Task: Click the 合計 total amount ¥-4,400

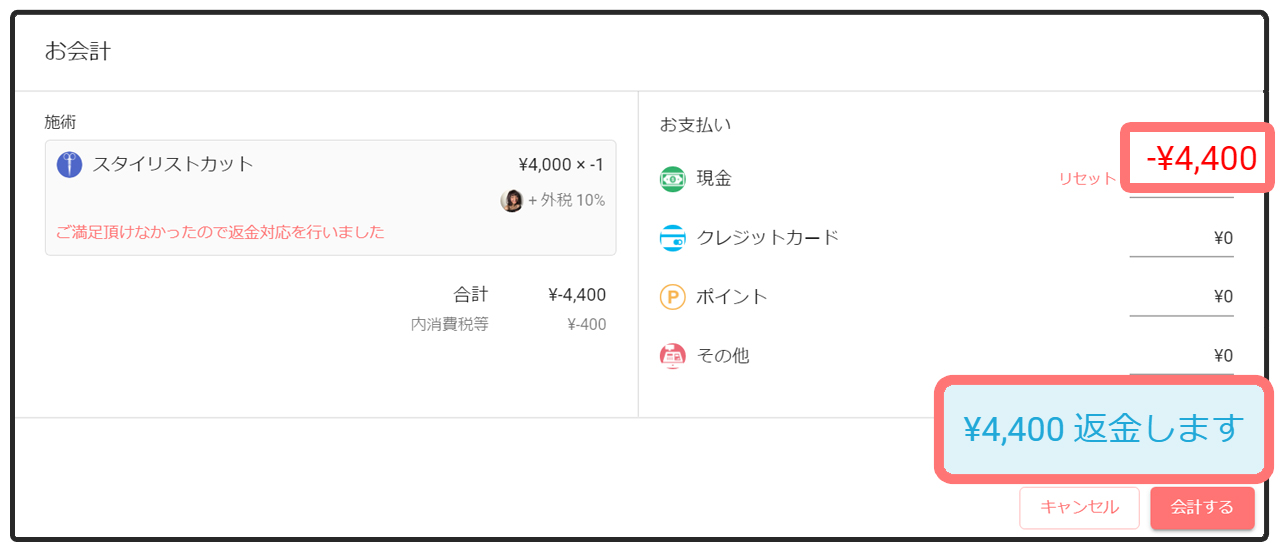Action: tap(577, 295)
